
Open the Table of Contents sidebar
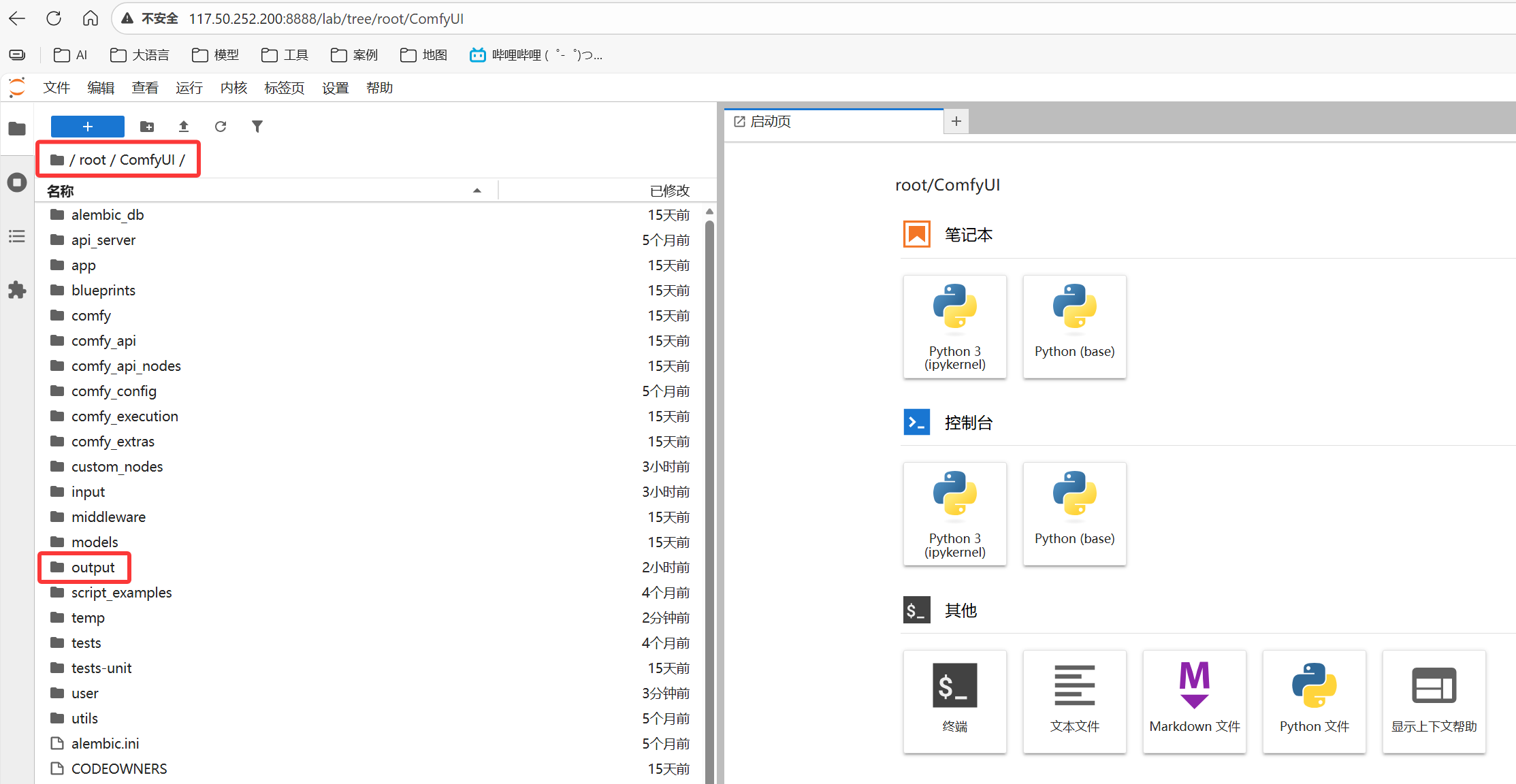click(17, 236)
